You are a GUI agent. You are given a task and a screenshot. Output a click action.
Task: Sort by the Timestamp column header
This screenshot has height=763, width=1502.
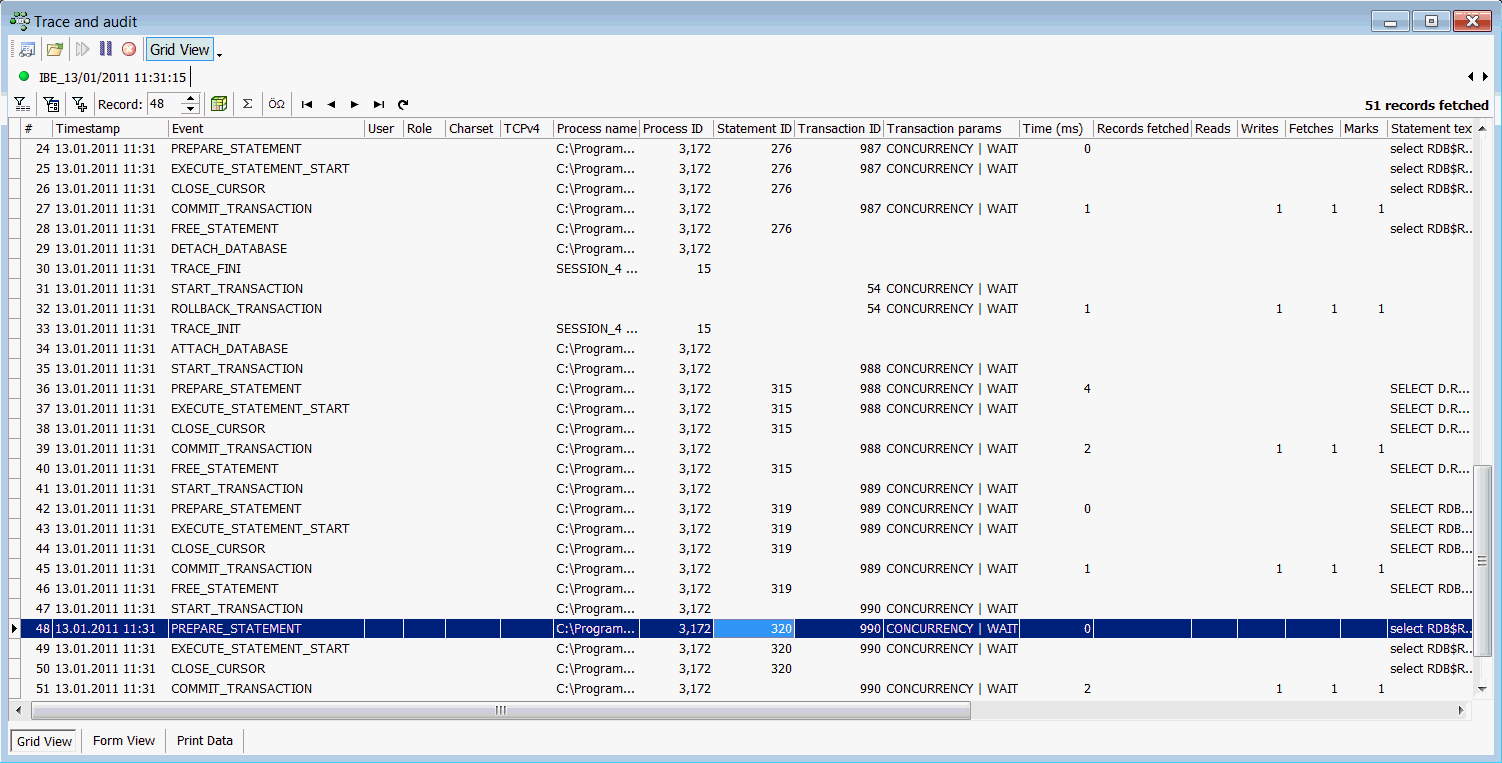coord(110,128)
